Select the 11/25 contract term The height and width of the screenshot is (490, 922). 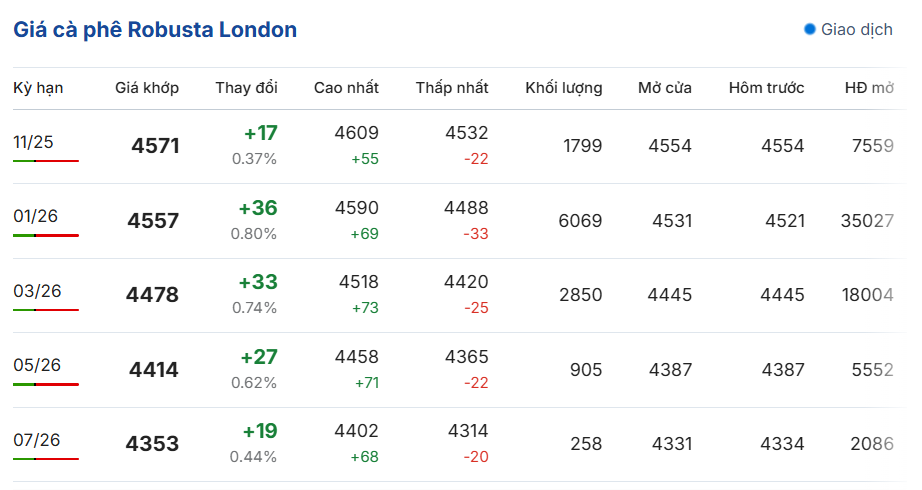coord(33,142)
